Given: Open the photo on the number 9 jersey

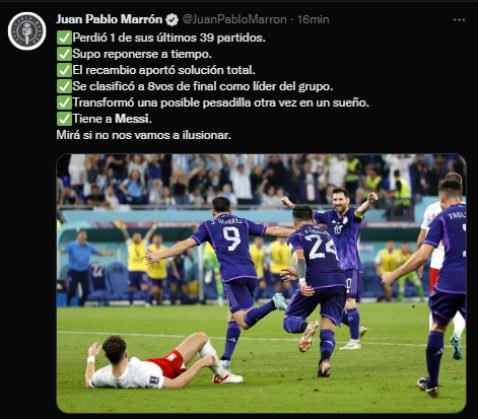Looking at the screenshot, I should tap(231, 239).
